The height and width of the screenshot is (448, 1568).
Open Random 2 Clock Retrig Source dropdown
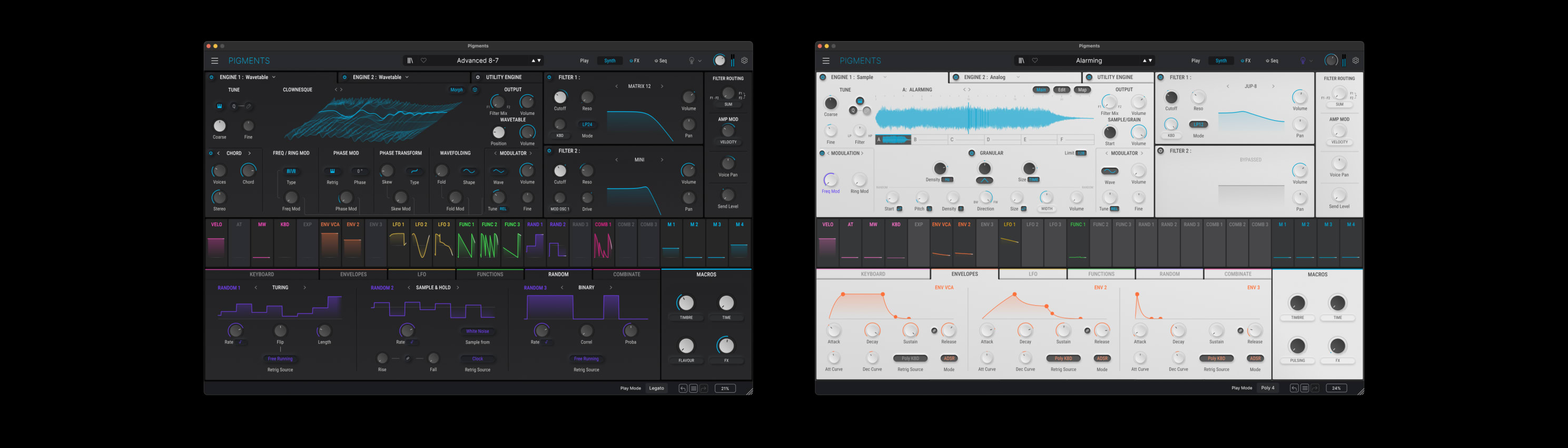tap(478, 359)
